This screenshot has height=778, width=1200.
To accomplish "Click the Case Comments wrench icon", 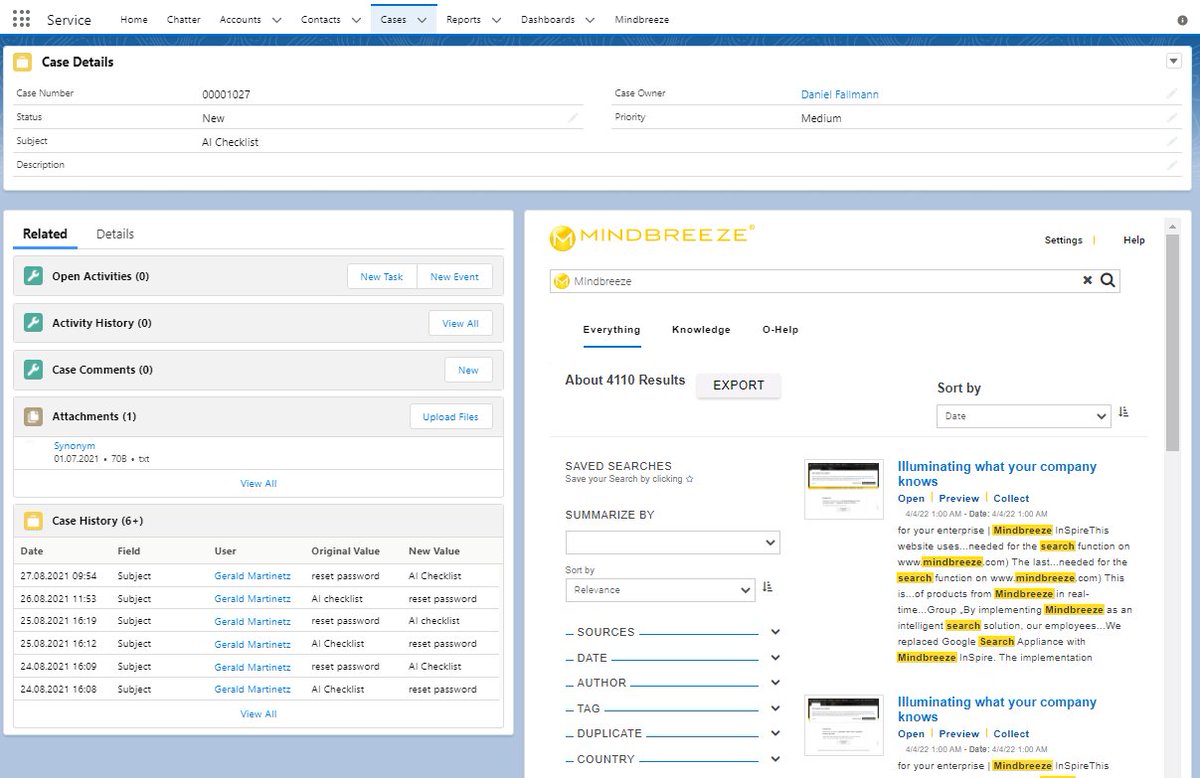I will coord(33,370).
